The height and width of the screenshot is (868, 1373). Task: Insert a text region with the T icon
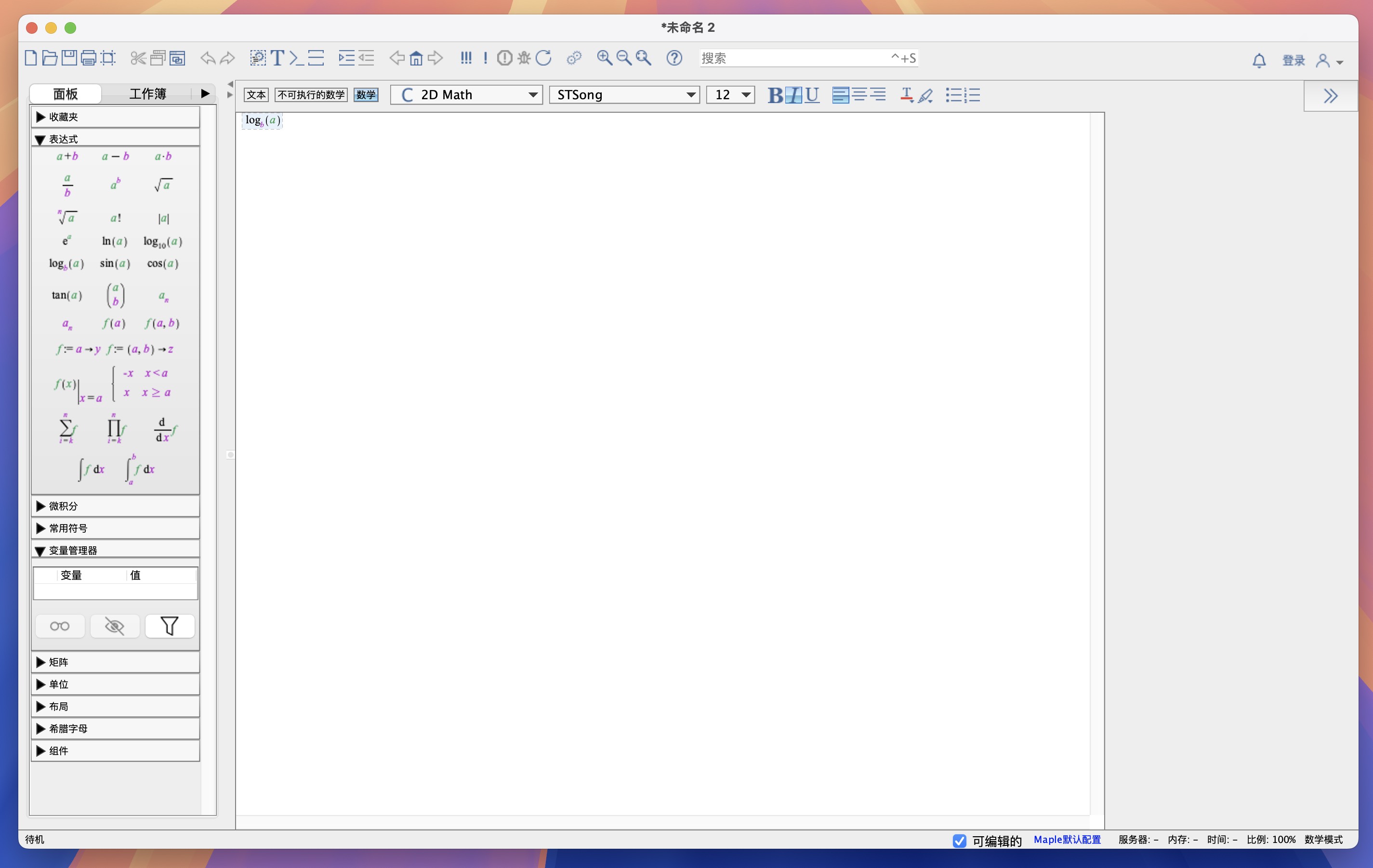coord(277,58)
